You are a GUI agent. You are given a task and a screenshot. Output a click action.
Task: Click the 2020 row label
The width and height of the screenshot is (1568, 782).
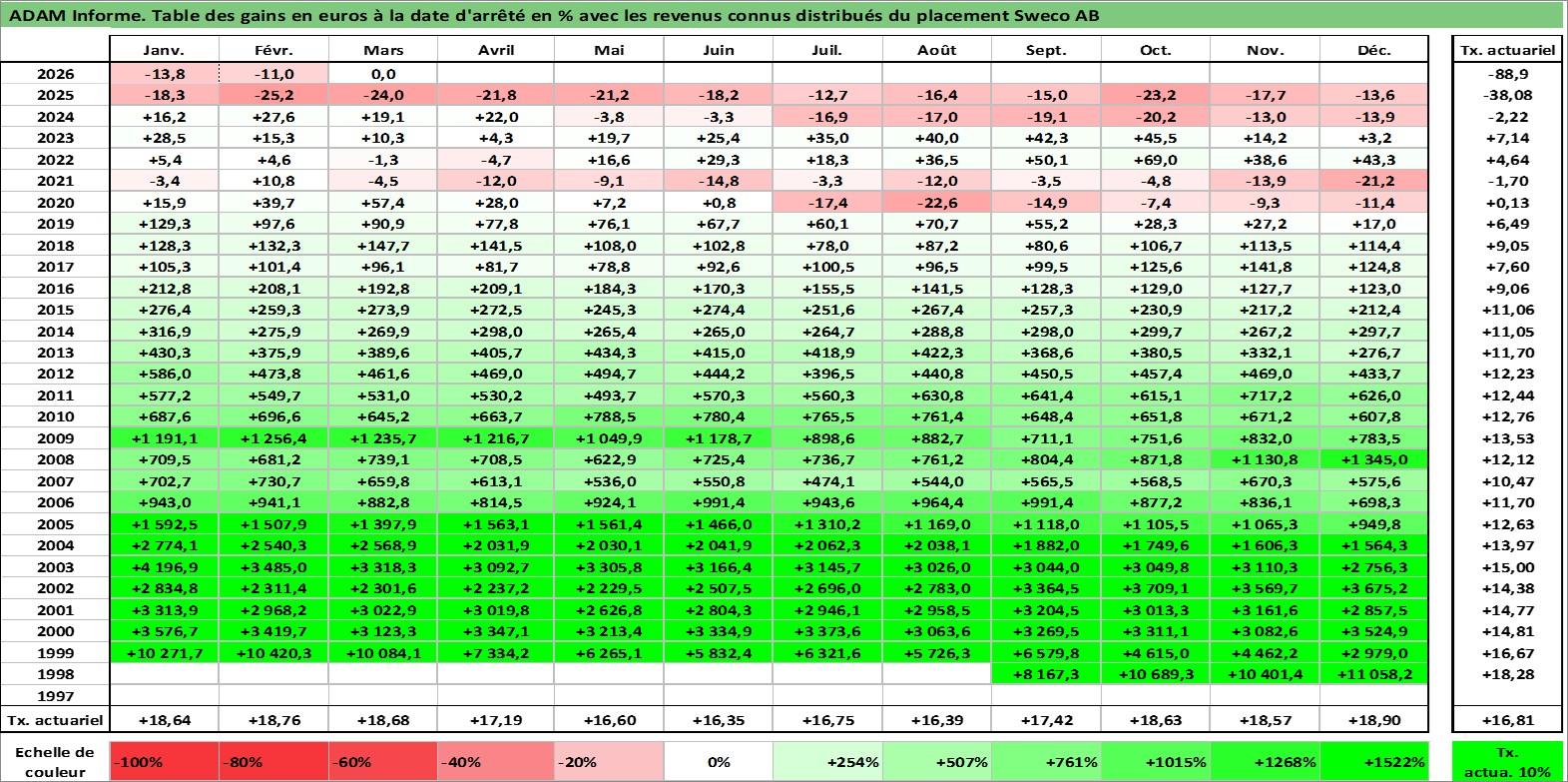[x=55, y=203]
